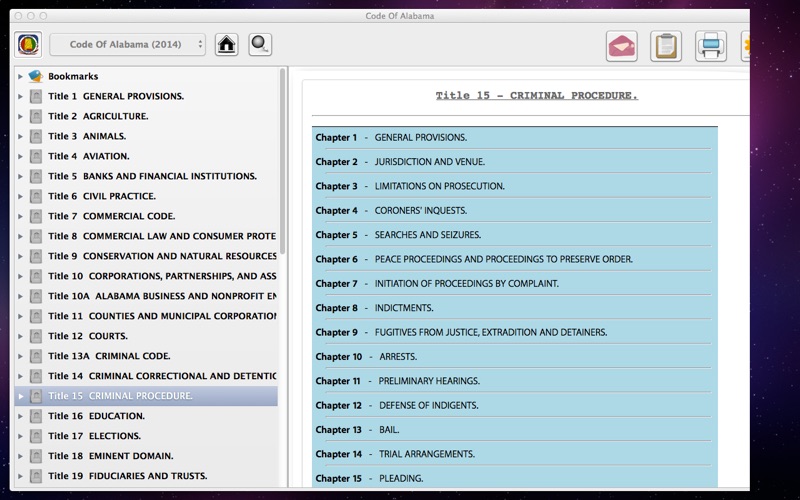This screenshot has width=800, height=500.
Task: Open the magnifier search tool
Action: click(x=260, y=44)
